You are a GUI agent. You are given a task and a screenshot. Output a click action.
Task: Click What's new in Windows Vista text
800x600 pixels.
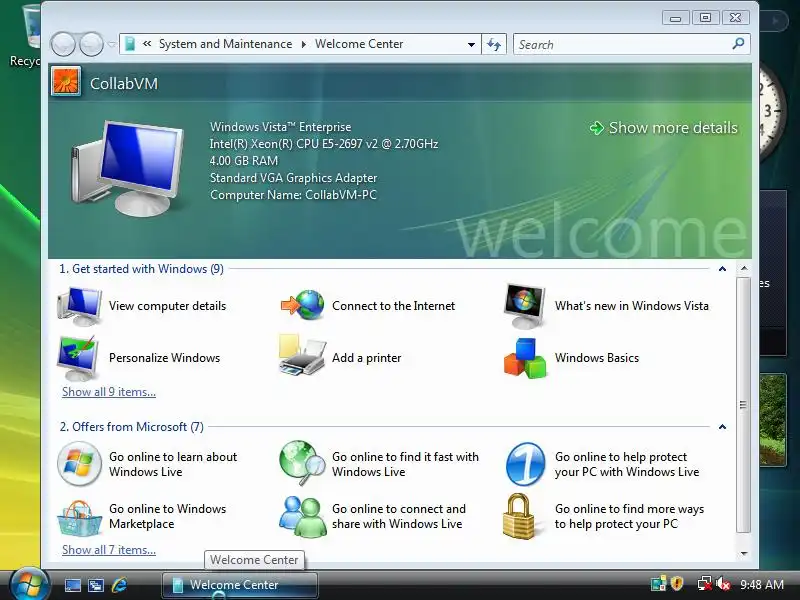coord(632,306)
